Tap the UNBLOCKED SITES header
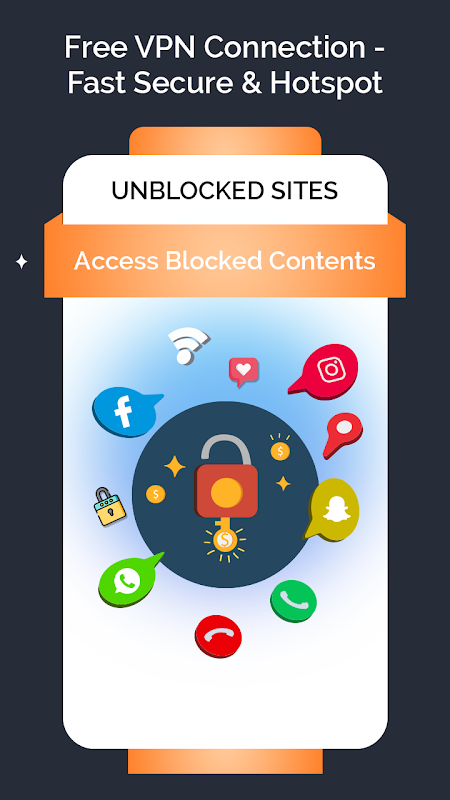 (x=225, y=191)
